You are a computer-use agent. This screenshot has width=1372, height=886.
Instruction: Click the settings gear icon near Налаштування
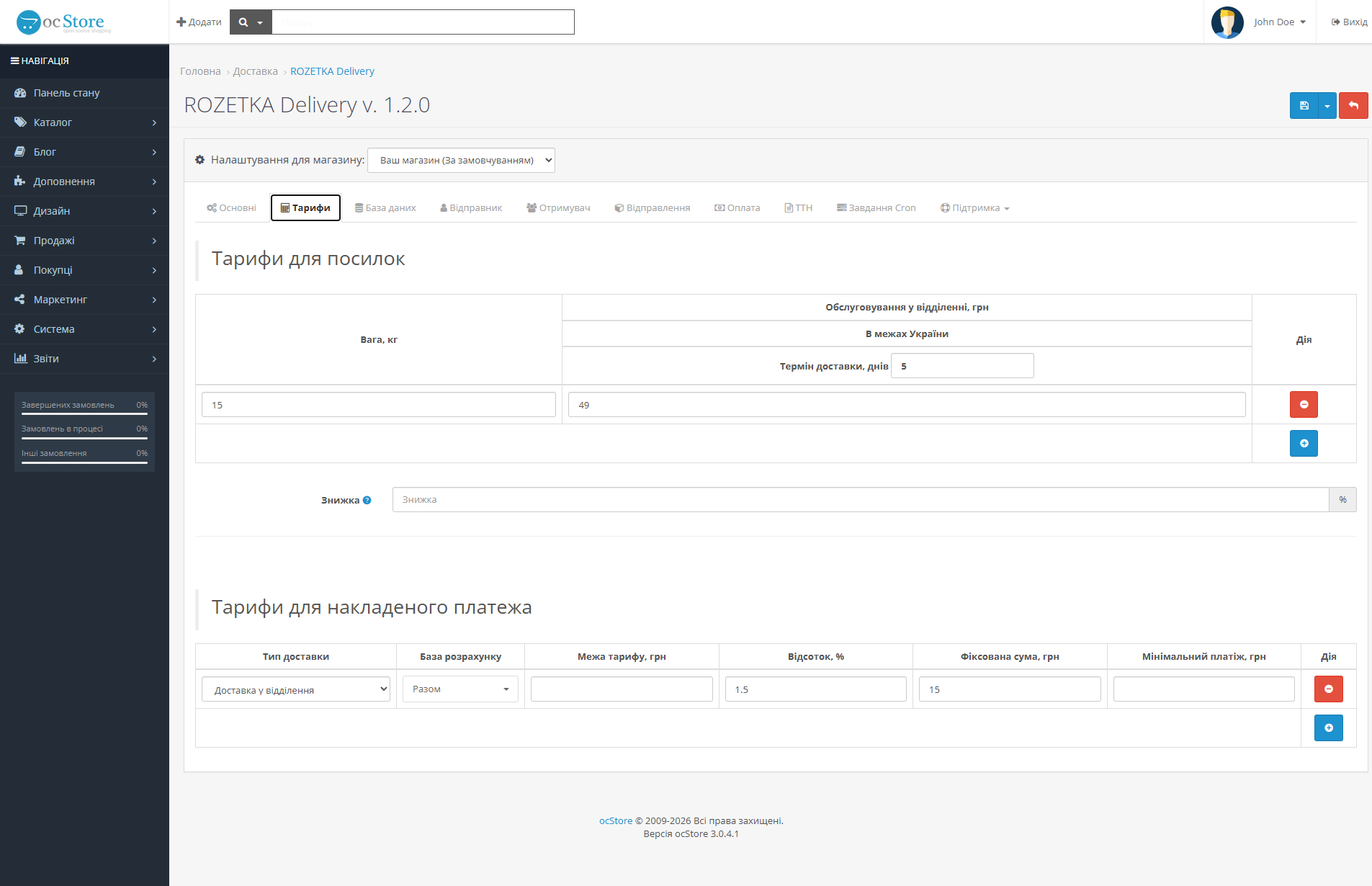tap(199, 160)
